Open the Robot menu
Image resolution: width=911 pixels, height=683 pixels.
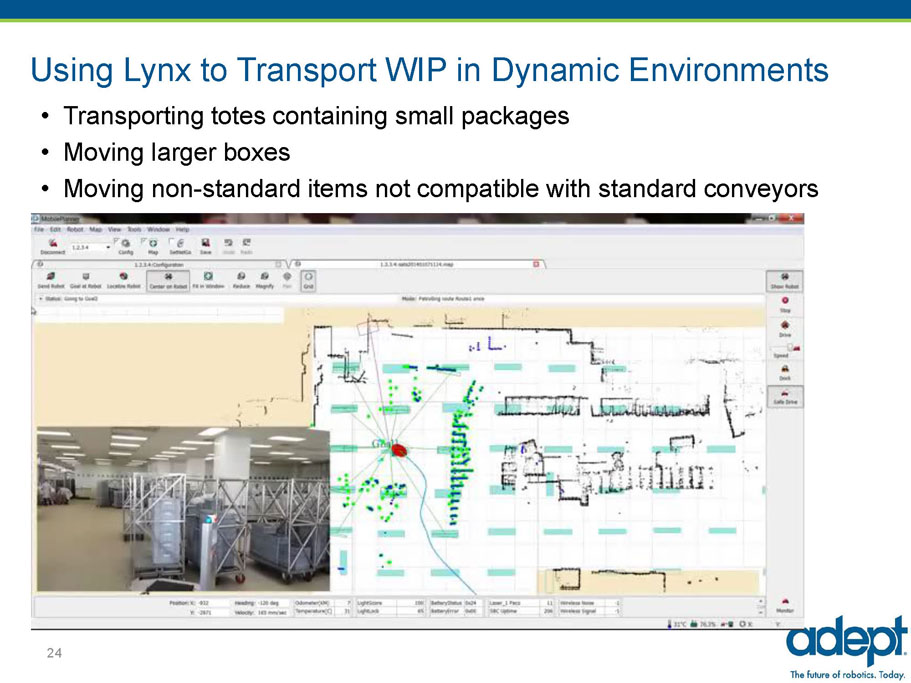pyautogui.click(x=77, y=230)
